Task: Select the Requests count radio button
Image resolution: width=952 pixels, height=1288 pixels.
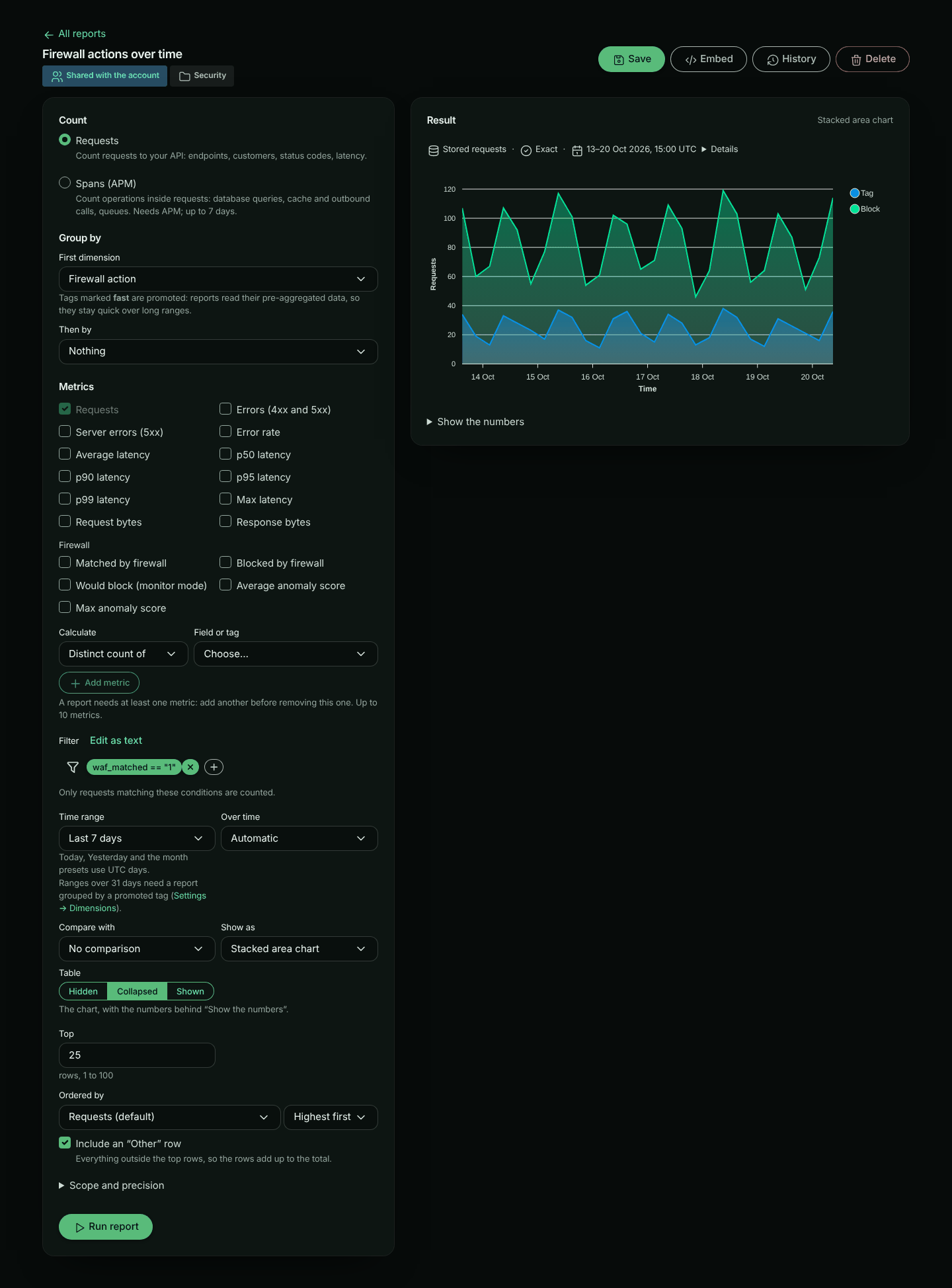Action: tap(65, 140)
